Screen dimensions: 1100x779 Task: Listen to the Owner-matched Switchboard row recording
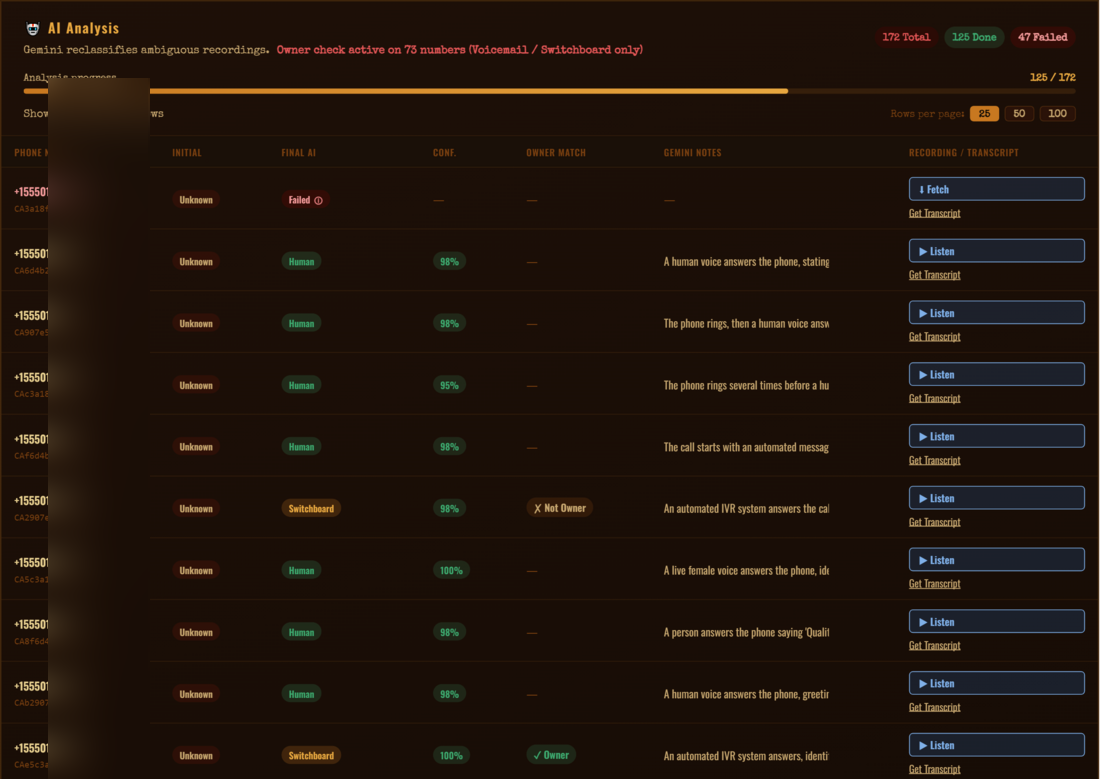996,745
